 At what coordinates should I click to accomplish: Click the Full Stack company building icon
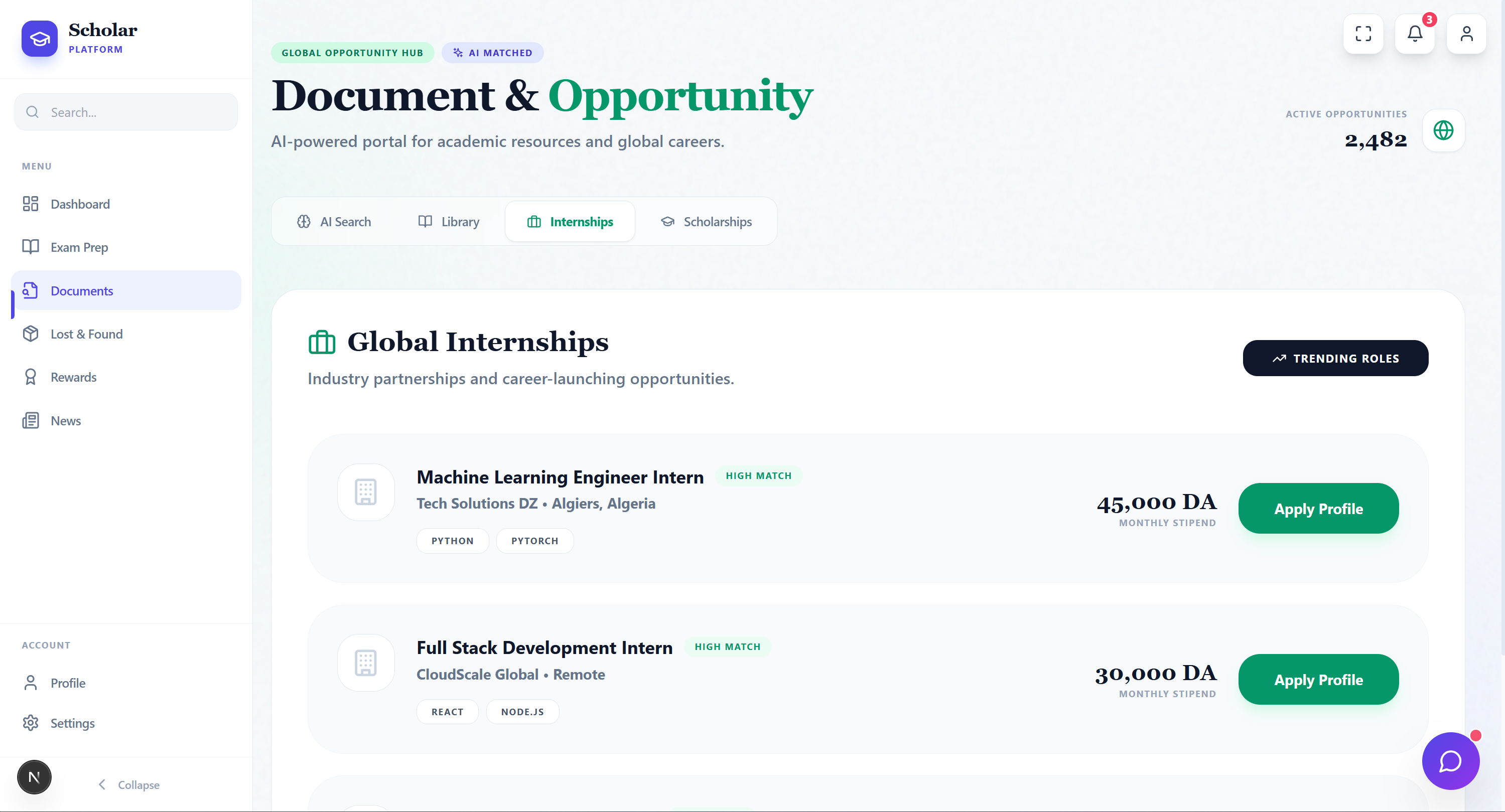click(366, 663)
